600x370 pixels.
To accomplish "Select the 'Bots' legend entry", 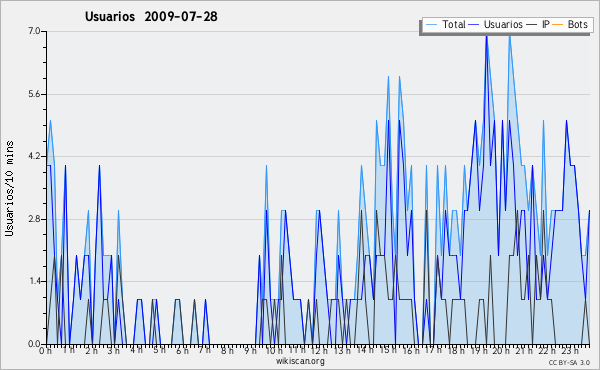I will tap(577, 24).
